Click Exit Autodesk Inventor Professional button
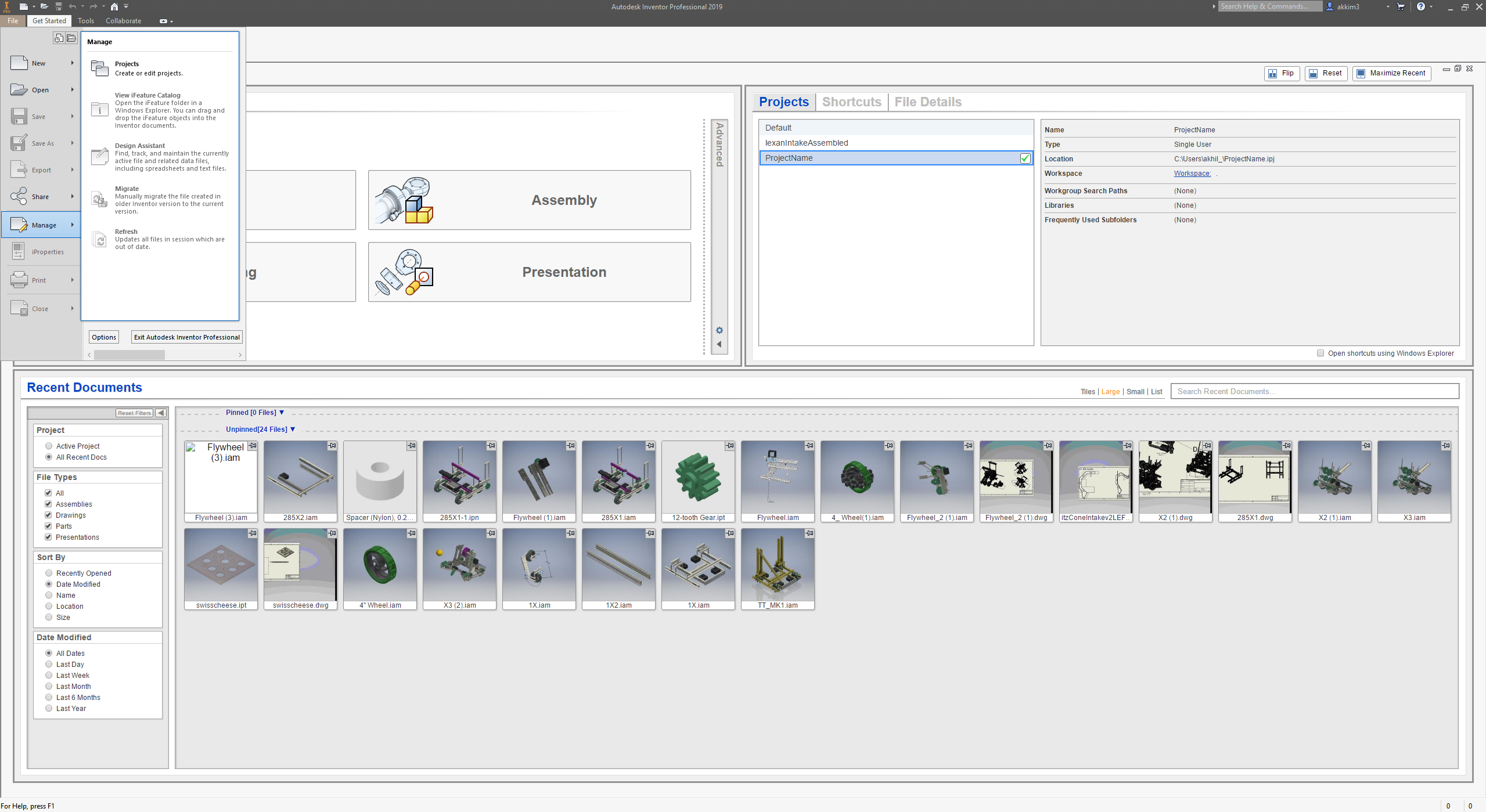1486x812 pixels. pos(186,337)
